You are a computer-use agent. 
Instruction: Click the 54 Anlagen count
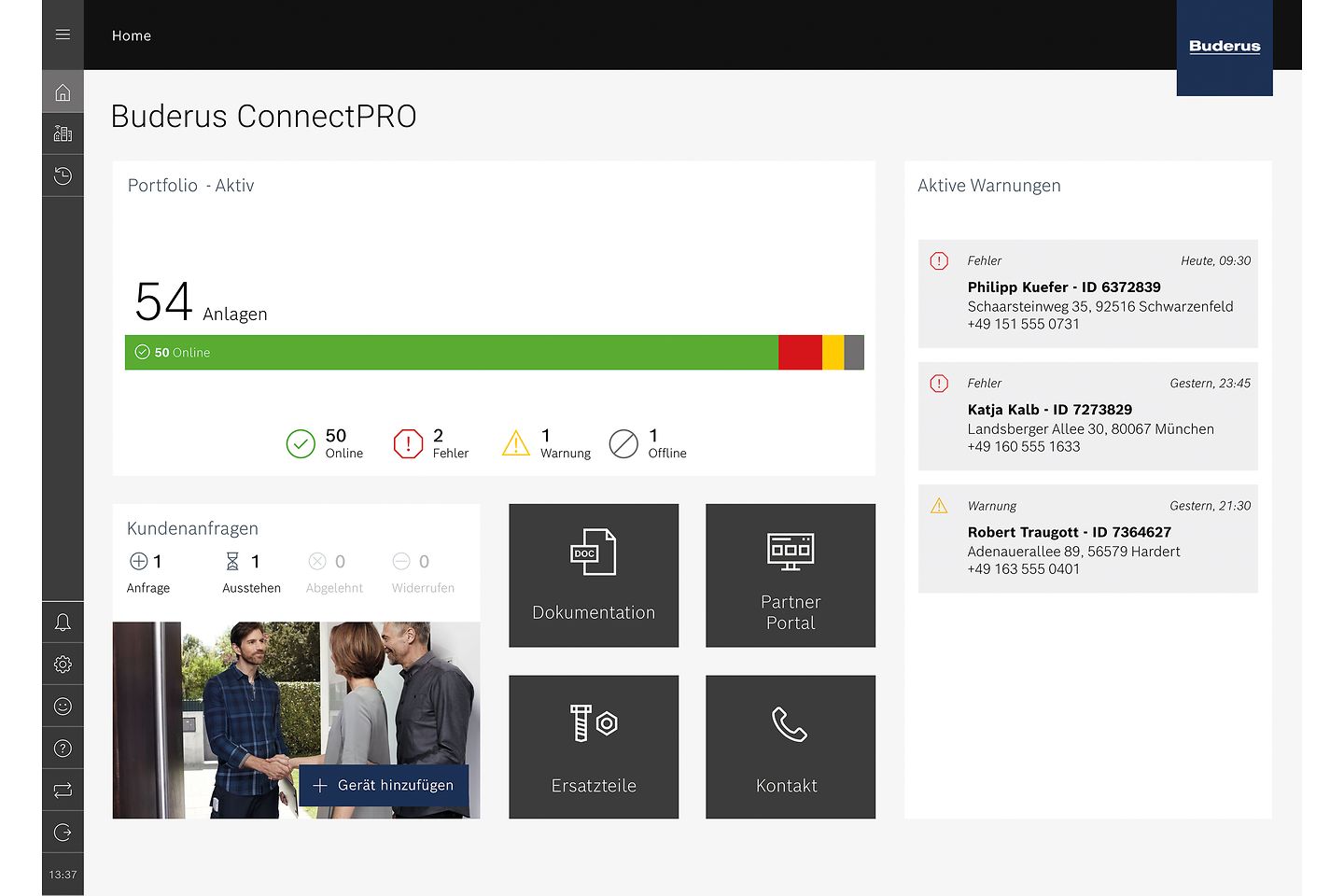[x=201, y=302]
